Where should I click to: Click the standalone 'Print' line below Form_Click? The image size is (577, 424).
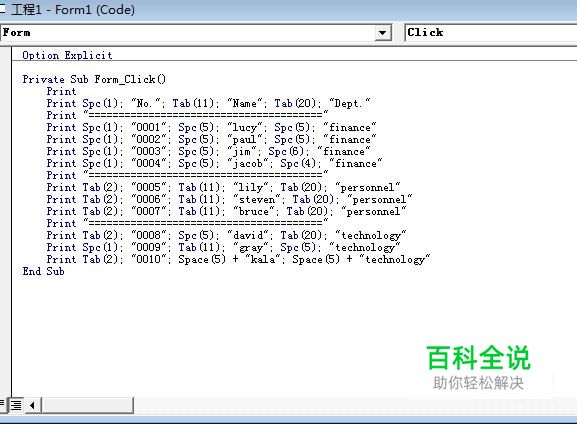point(61,91)
